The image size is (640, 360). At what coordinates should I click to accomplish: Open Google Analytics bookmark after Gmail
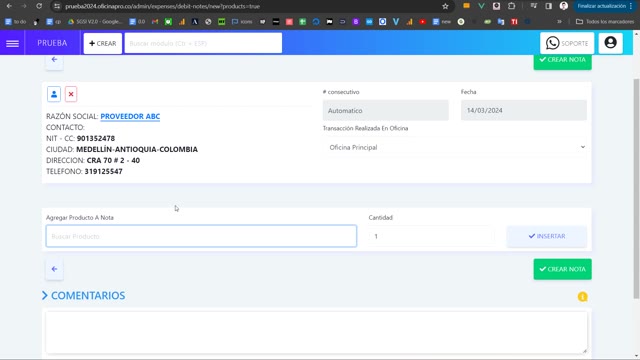click(182, 22)
